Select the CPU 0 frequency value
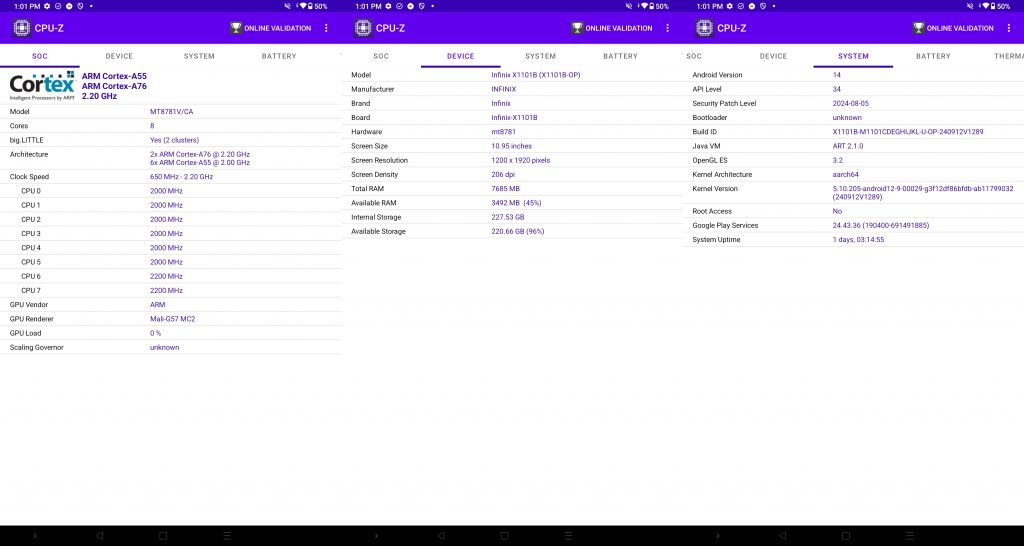 coord(166,191)
